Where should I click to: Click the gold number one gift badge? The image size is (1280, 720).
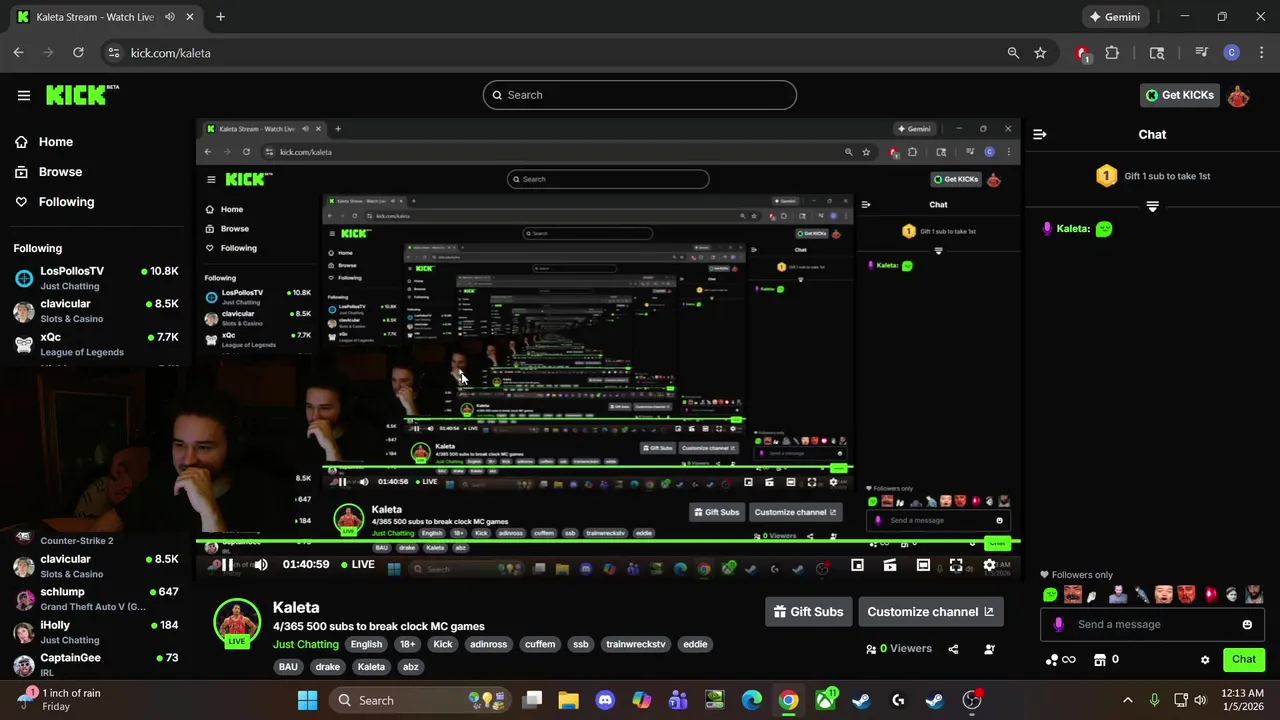click(x=1106, y=176)
